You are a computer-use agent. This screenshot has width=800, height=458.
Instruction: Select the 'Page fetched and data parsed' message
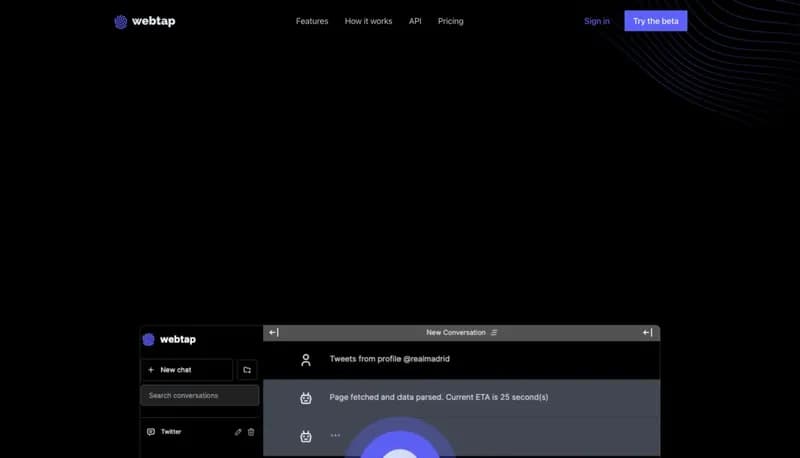point(439,397)
